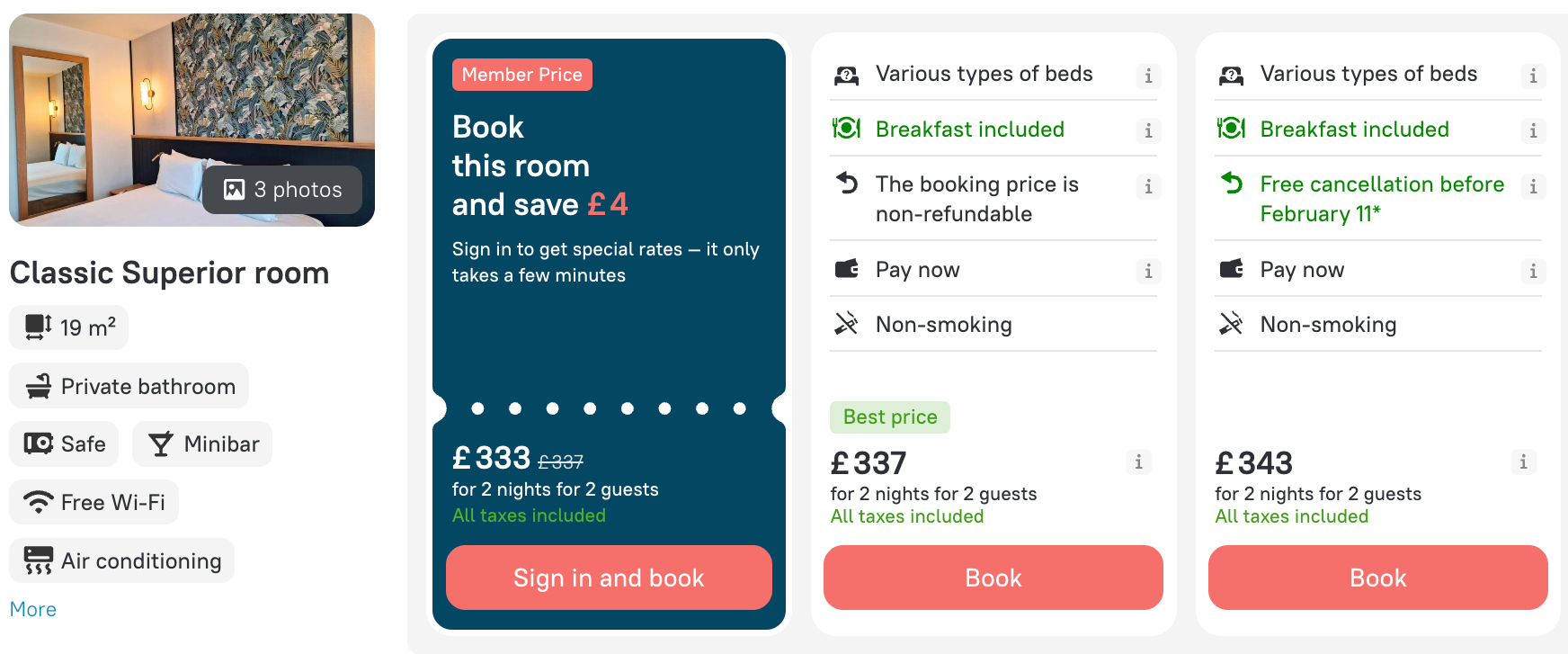Click info icon beside Pay now in £343 card
The image size is (1568, 654).
point(1533,271)
